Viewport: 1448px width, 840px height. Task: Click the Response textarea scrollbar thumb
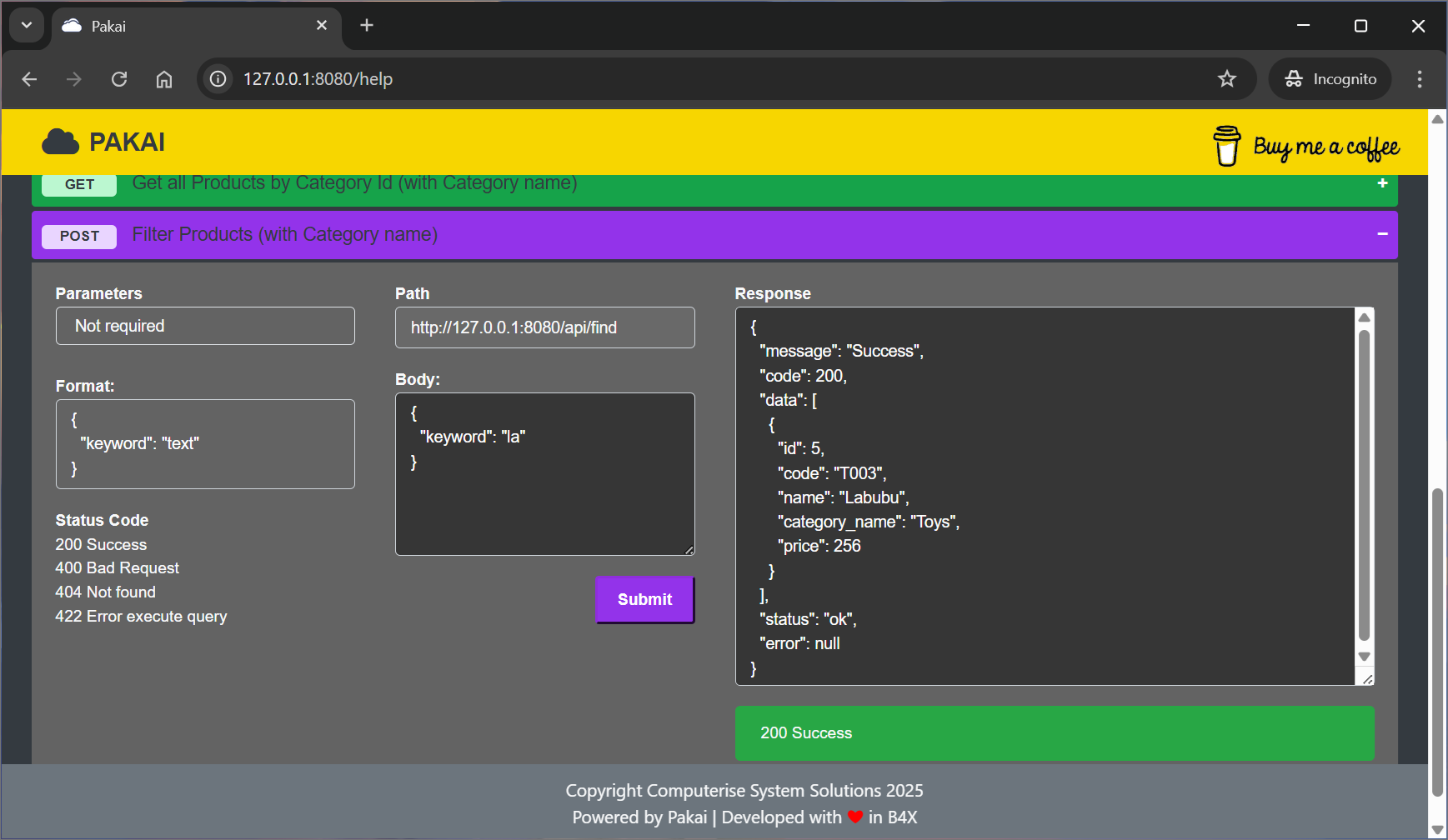[x=1364, y=486]
